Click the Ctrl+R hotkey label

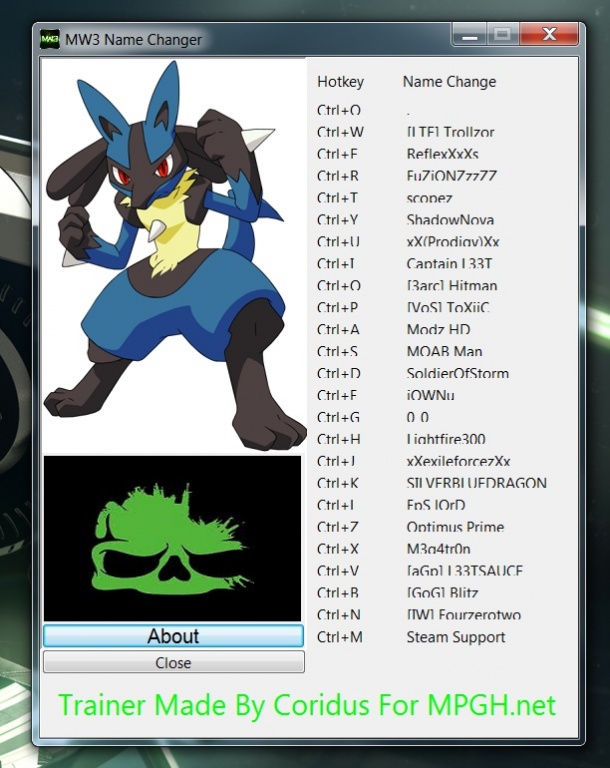coord(338,176)
